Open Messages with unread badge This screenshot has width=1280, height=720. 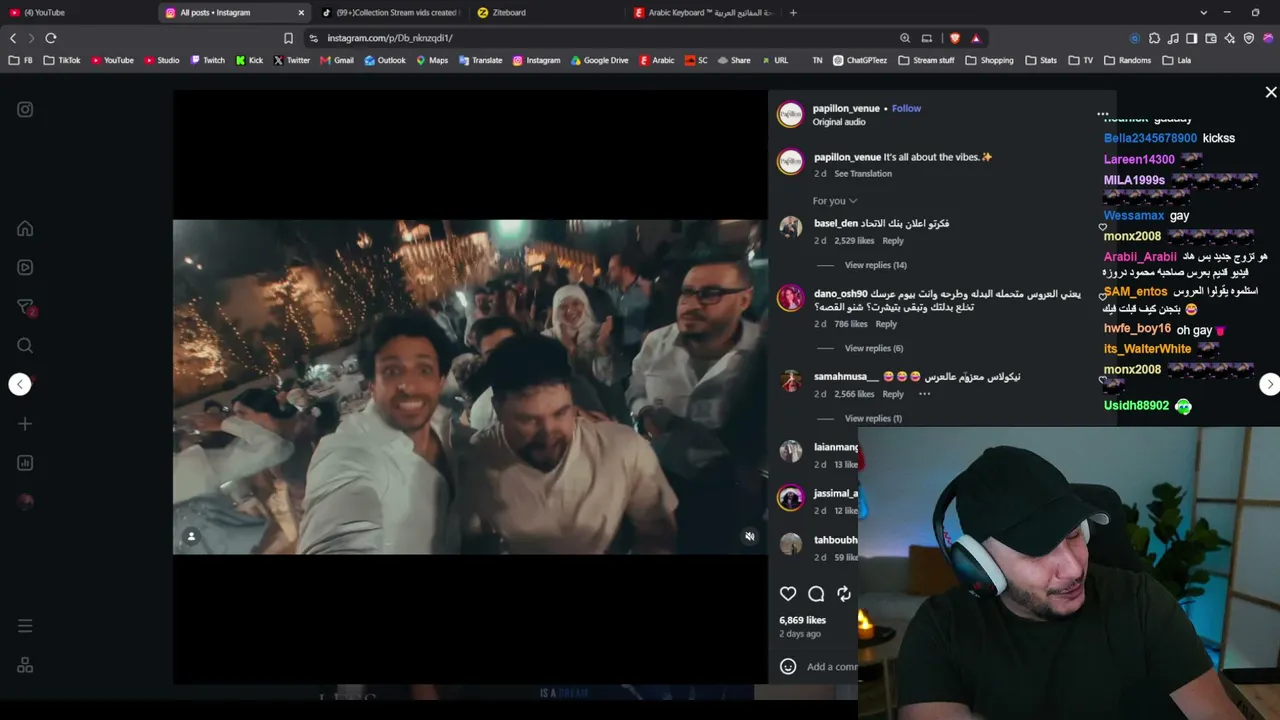pyautogui.click(x=26, y=307)
